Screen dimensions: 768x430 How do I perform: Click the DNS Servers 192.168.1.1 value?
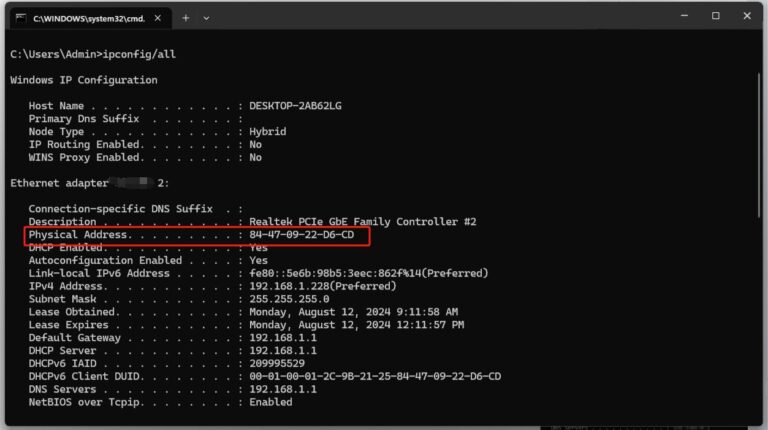(283, 389)
